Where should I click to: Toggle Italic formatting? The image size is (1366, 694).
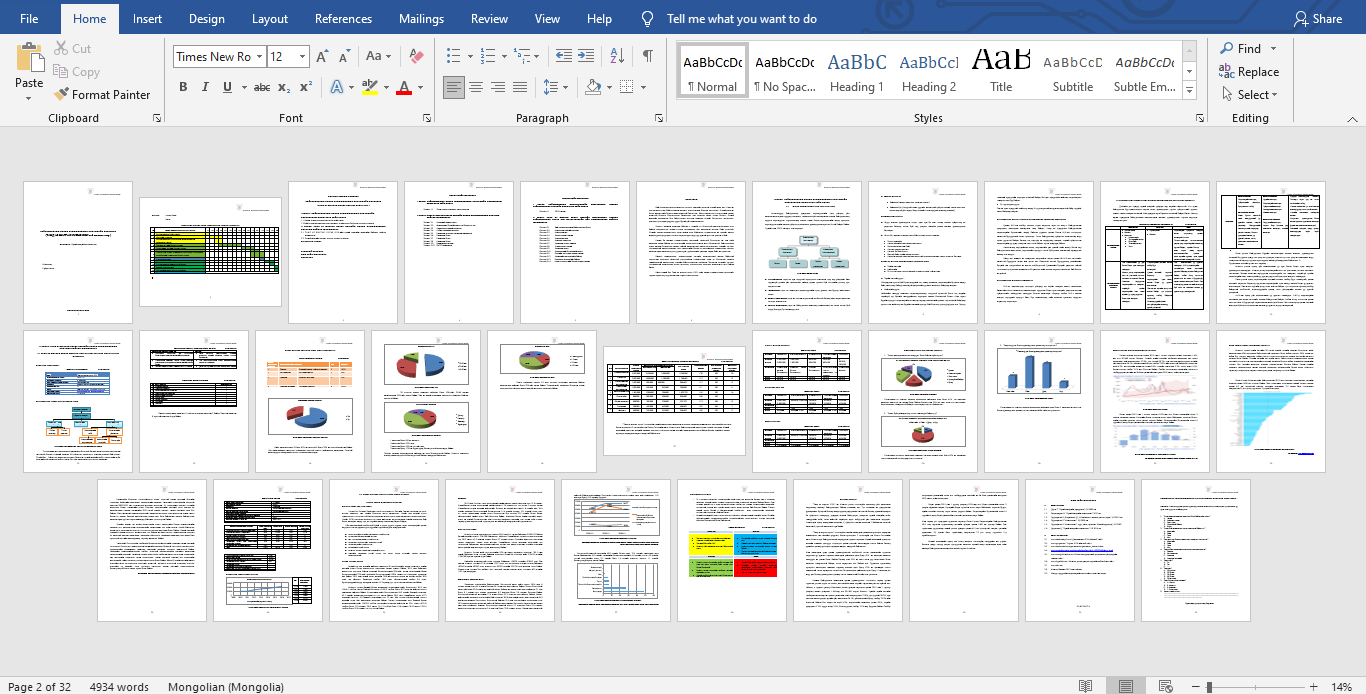tap(206, 87)
